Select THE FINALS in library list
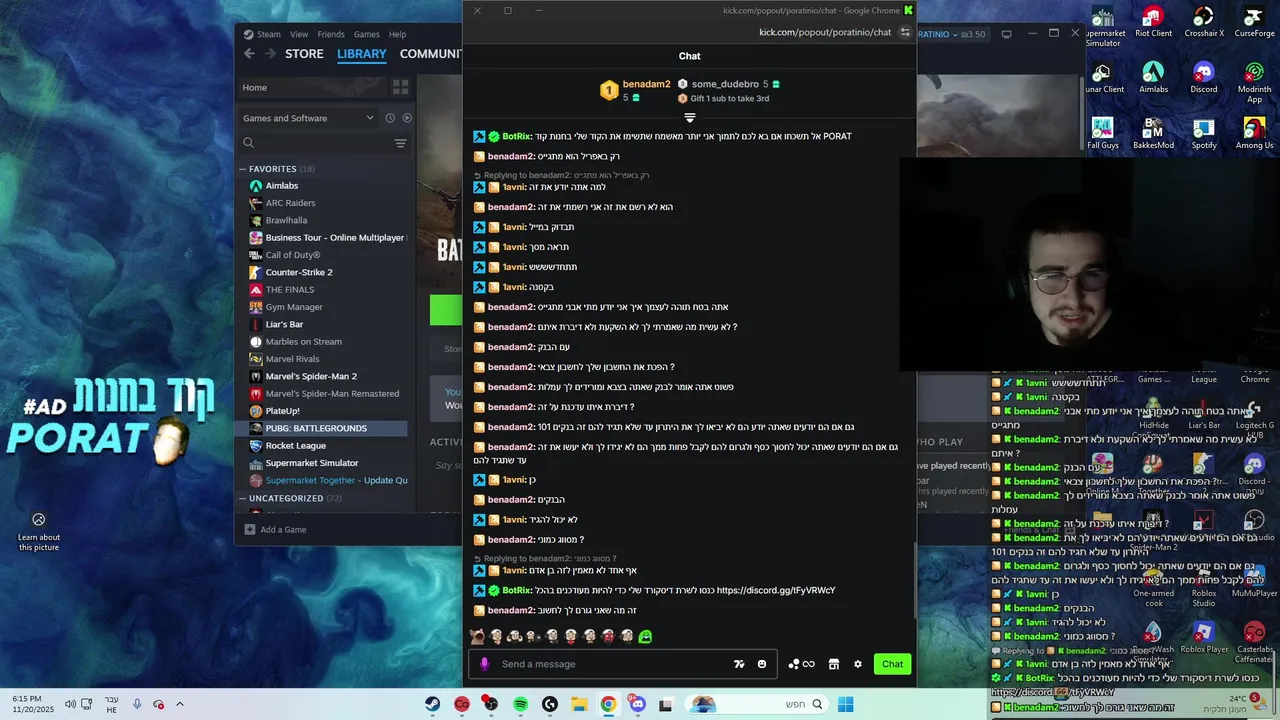Image resolution: width=1280 pixels, height=720 pixels. pos(289,290)
